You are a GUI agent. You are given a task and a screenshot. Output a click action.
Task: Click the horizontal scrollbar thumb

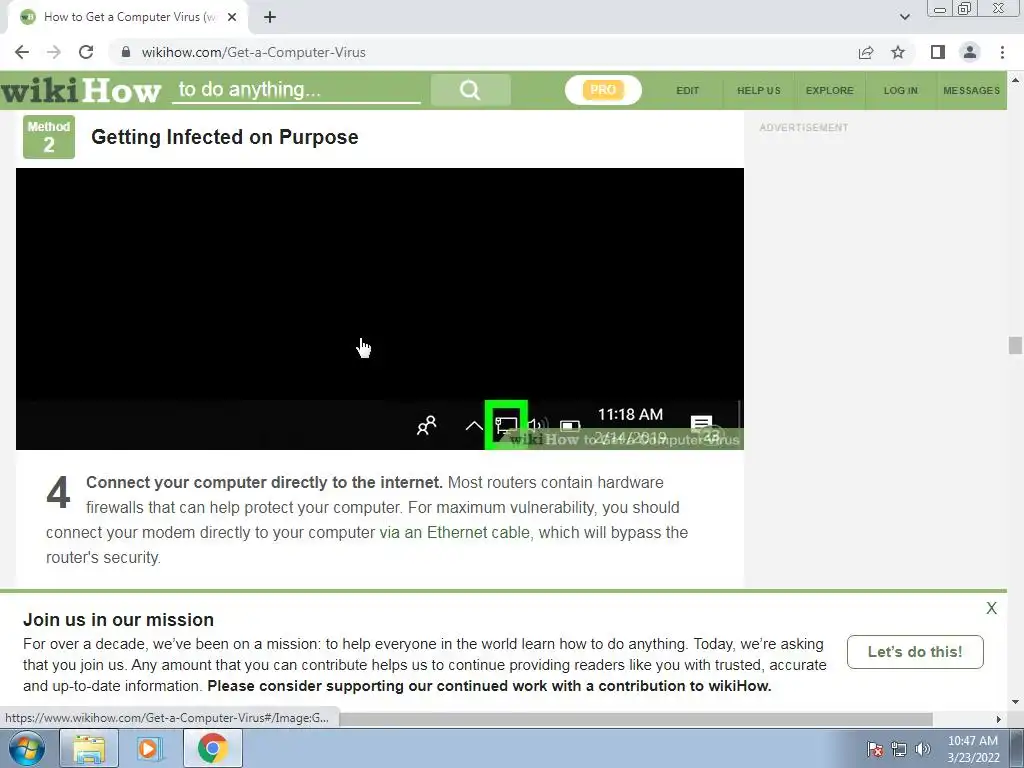[x=635, y=719]
